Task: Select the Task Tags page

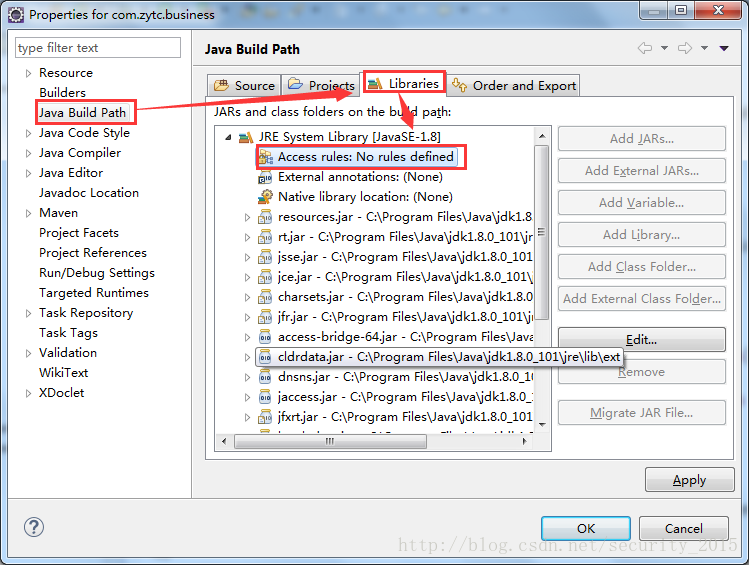Action: (x=68, y=333)
